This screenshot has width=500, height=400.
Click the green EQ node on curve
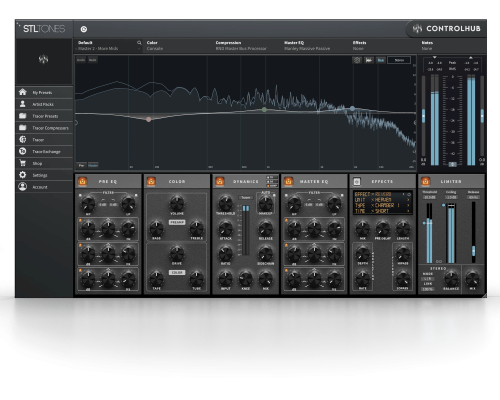(264, 109)
